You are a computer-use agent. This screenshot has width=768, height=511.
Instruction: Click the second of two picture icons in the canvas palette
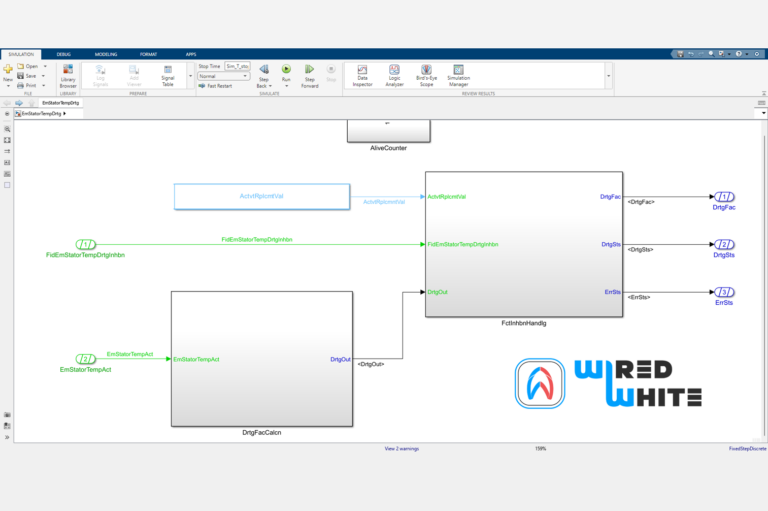(7, 174)
